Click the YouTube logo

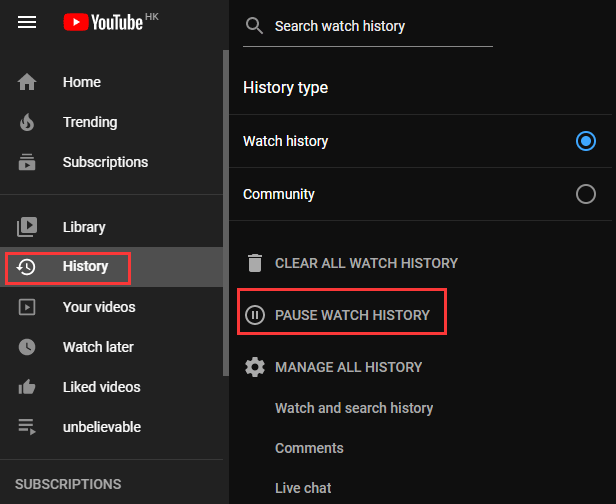[103, 22]
